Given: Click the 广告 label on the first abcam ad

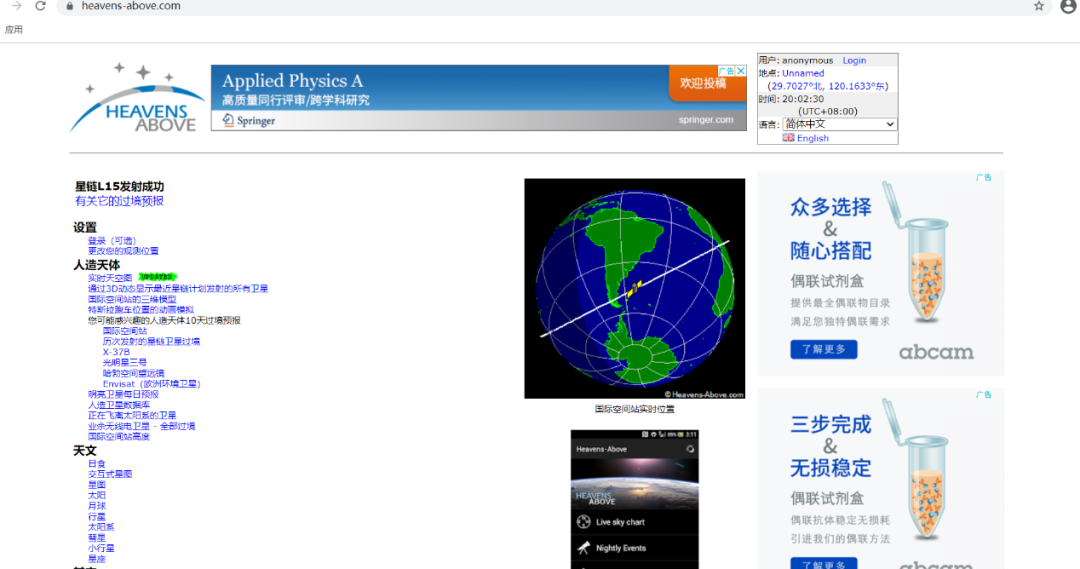Looking at the screenshot, I should (x=983, y=178).
